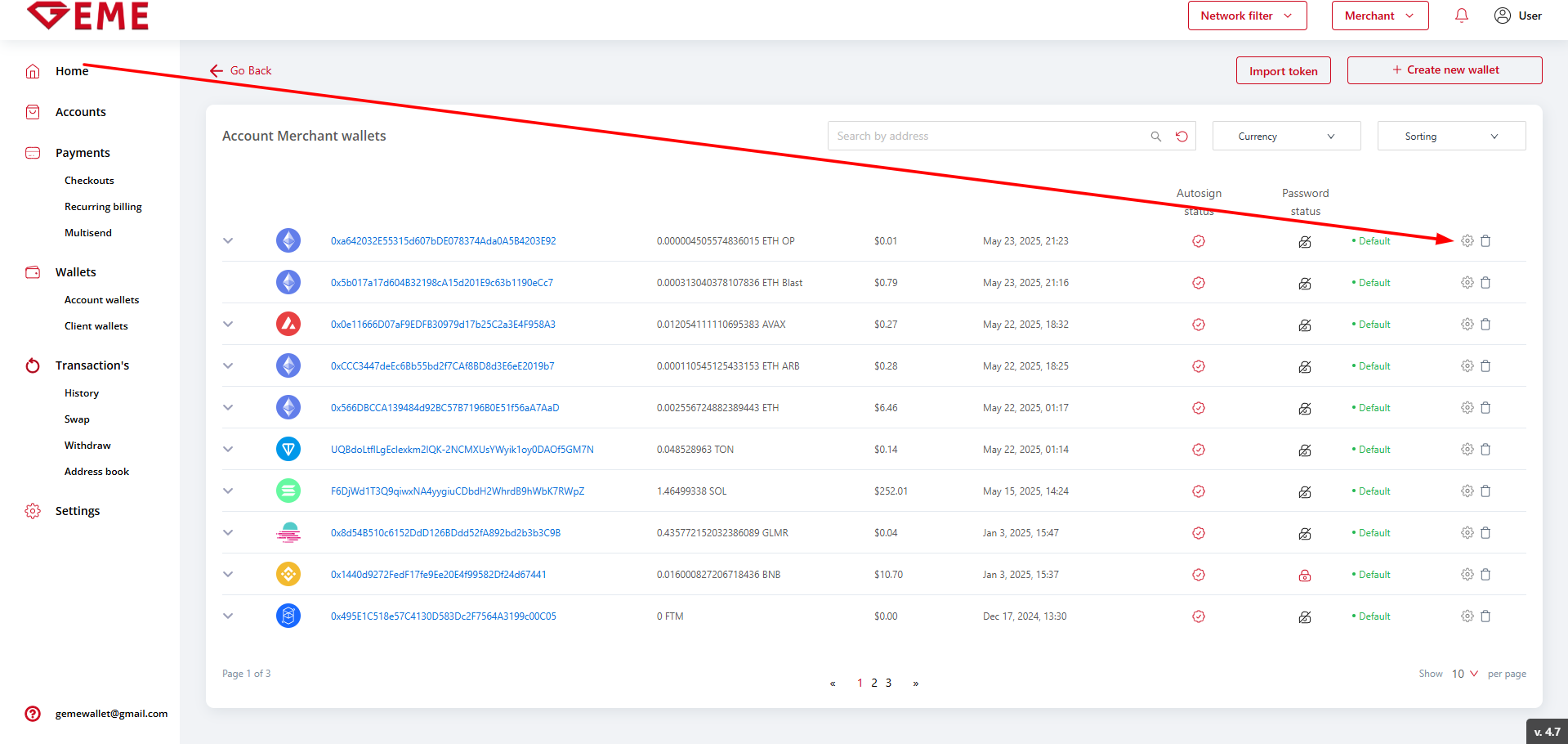Click the notification bell icon

click(x=1461, y=16)
